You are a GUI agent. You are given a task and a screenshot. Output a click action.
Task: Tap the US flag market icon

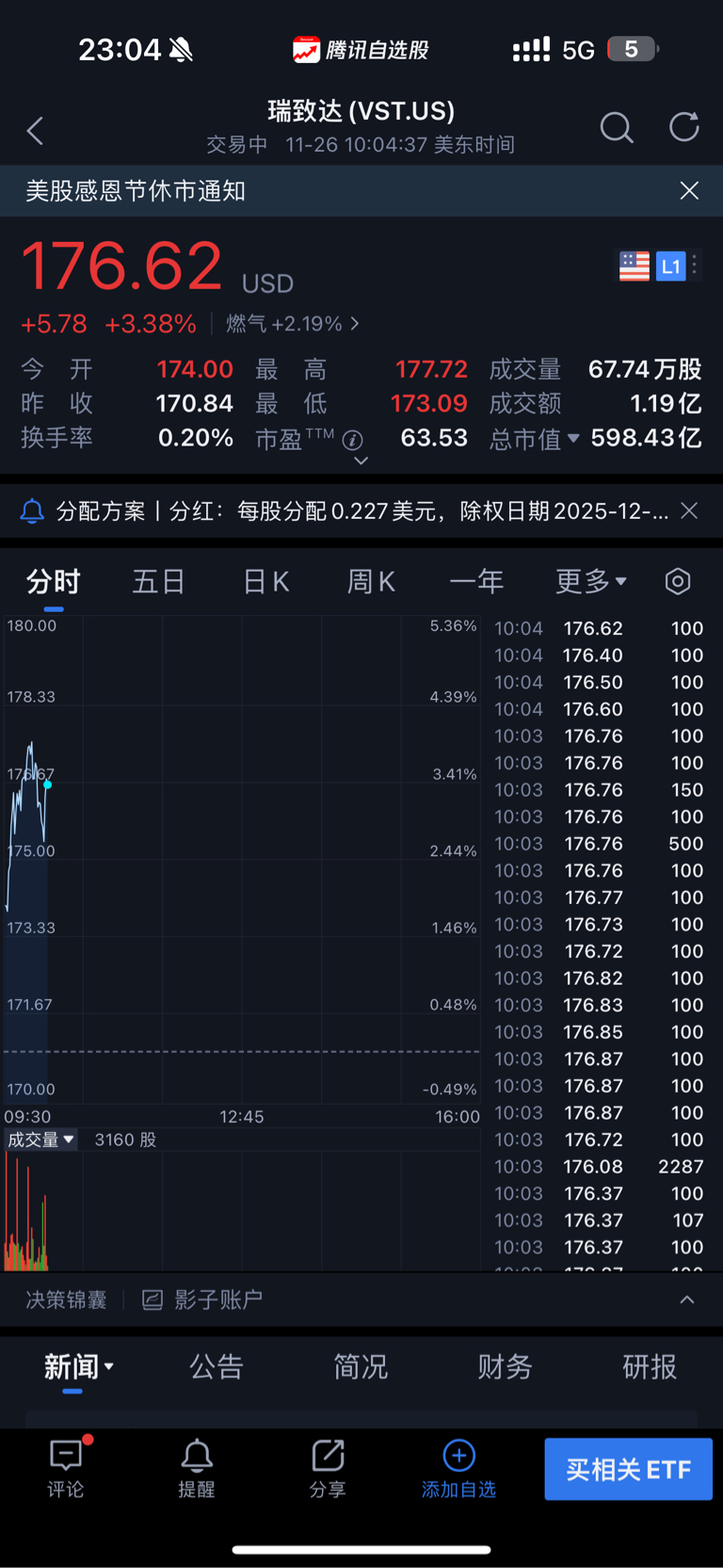tap(634, 267)
